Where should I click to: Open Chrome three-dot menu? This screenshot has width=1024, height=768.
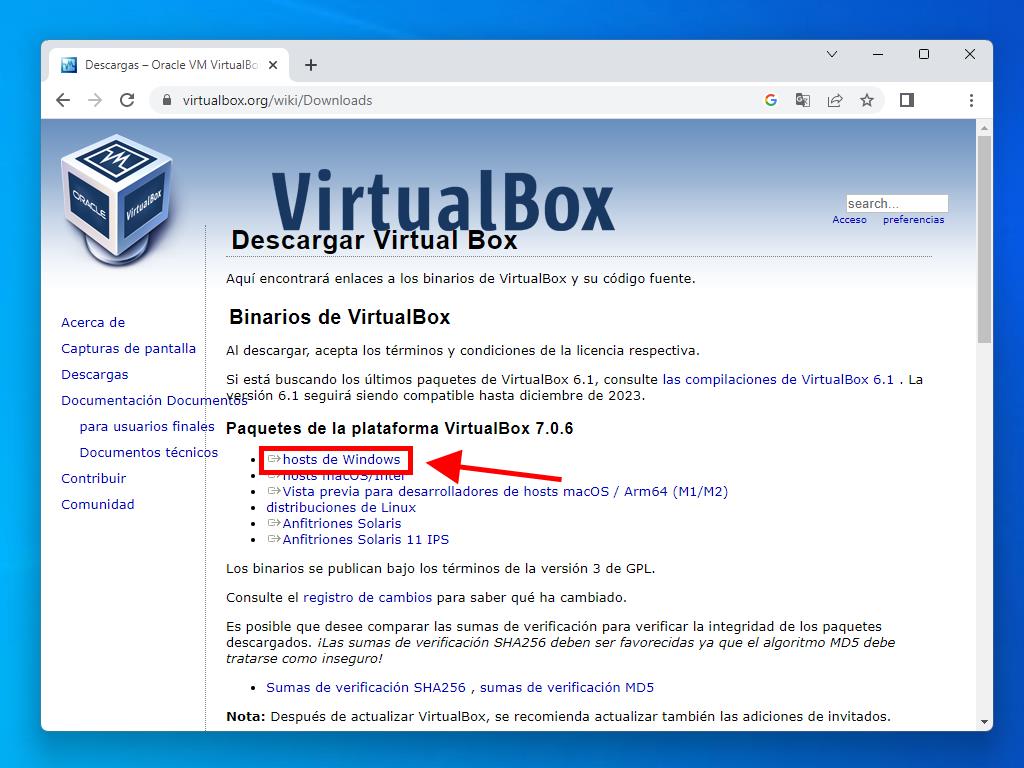tap(971, 100)
